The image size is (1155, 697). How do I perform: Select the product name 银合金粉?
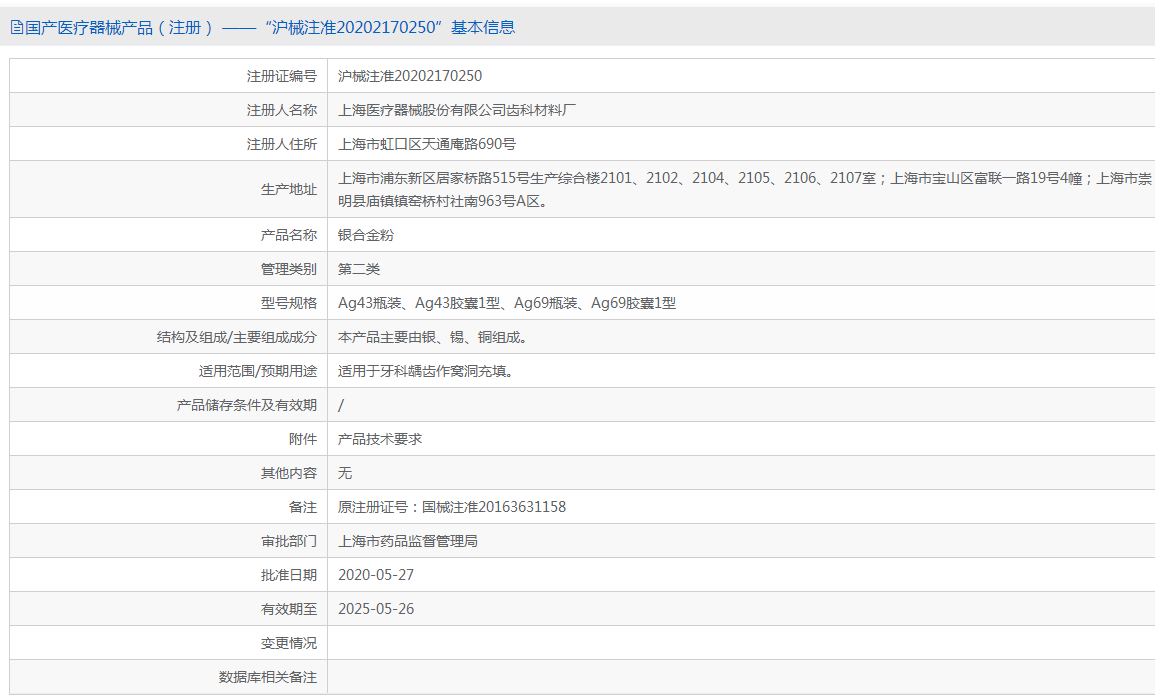click(x=365, y=235)
